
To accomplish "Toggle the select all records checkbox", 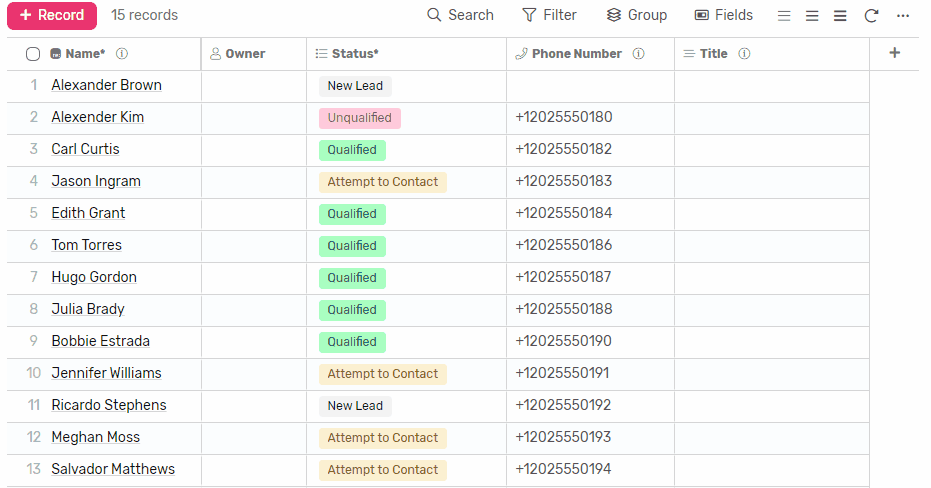I will coord(33,54).
